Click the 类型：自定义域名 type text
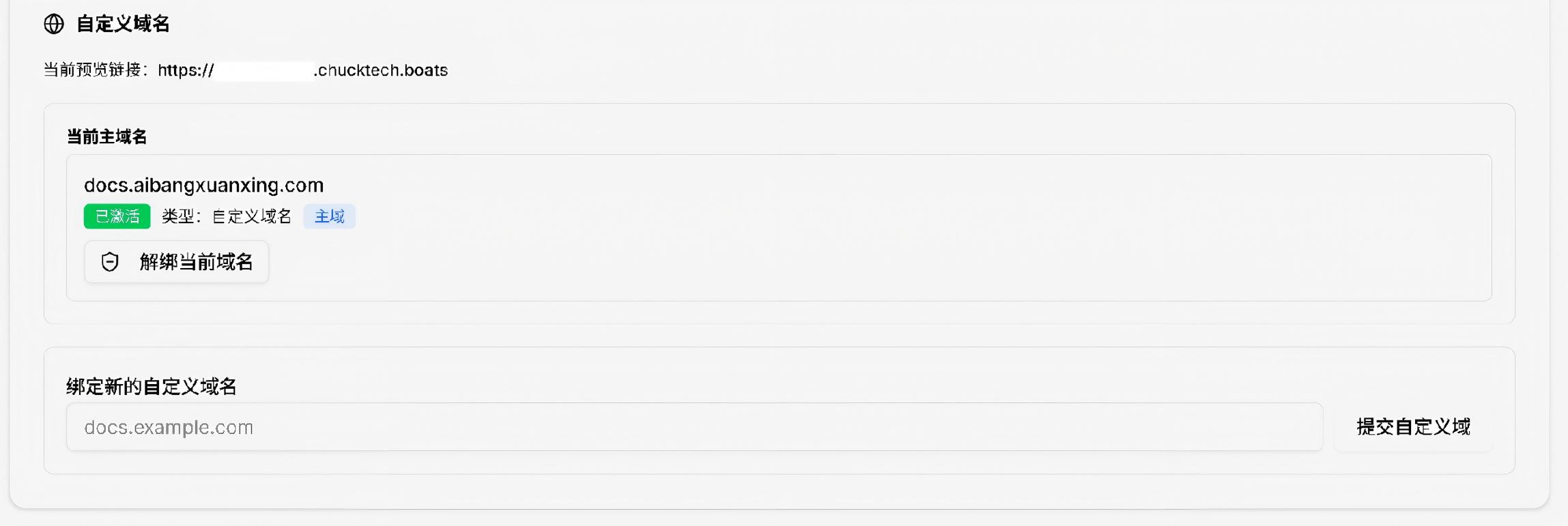1568x526 pixels. (x=227, y=216)
